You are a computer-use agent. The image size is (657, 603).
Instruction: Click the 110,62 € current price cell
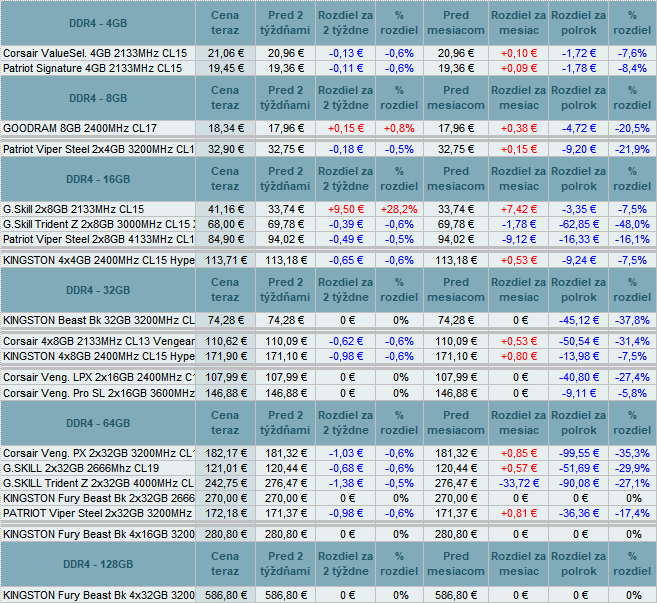225,342
